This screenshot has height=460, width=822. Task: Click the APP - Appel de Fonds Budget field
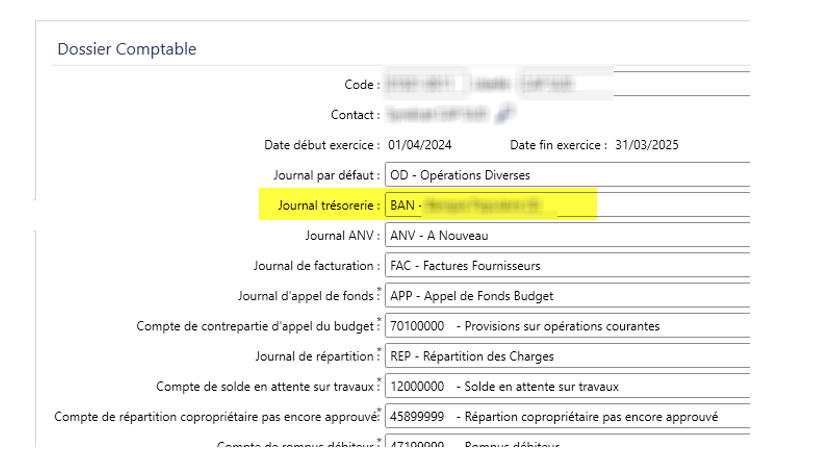[x=567, y=296]
